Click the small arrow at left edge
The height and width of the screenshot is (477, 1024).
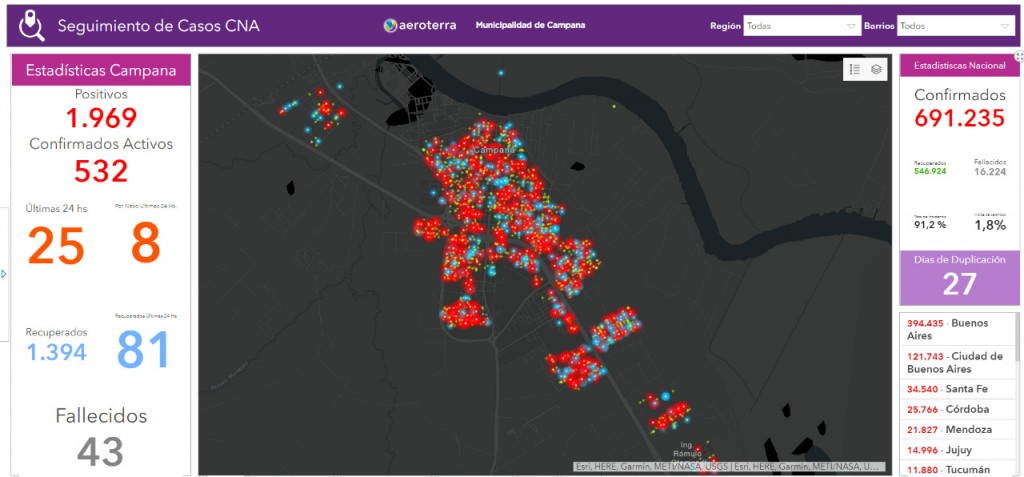tap(4, 273)
